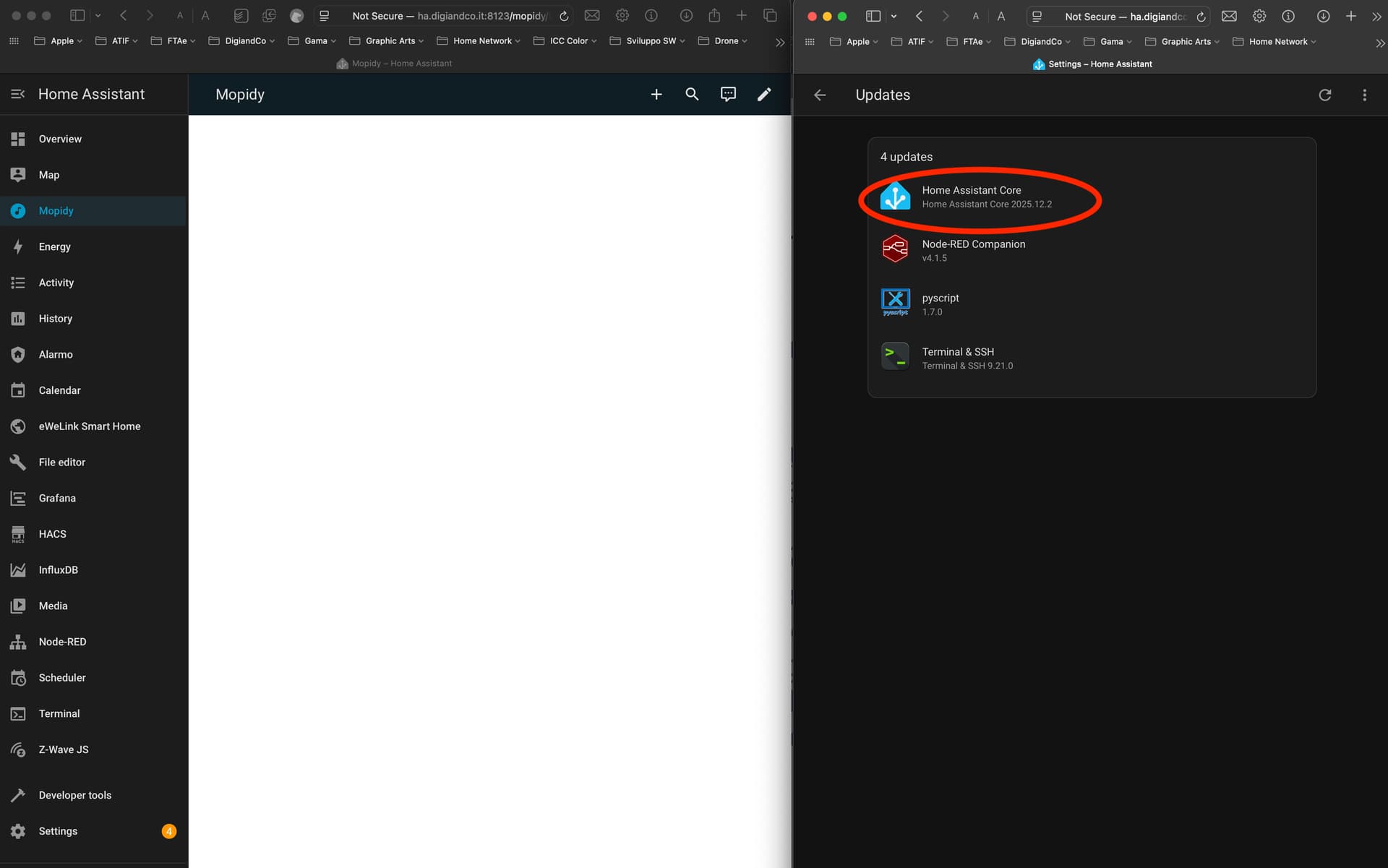Click the pencil edit dashboard icon
Image resolution: width=1388 pixels, height=868 pixels.
[764, 95]
